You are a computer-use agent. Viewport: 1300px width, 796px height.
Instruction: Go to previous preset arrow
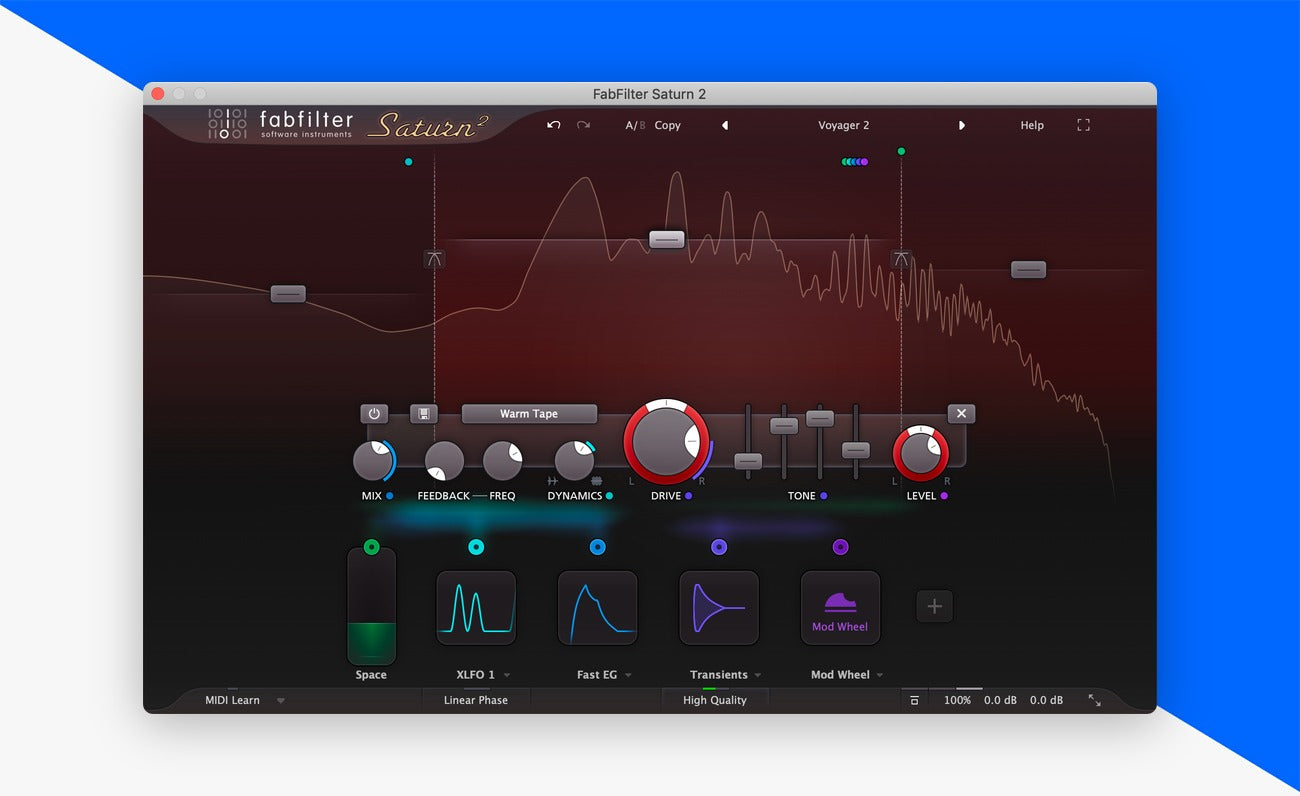point(725,125)
